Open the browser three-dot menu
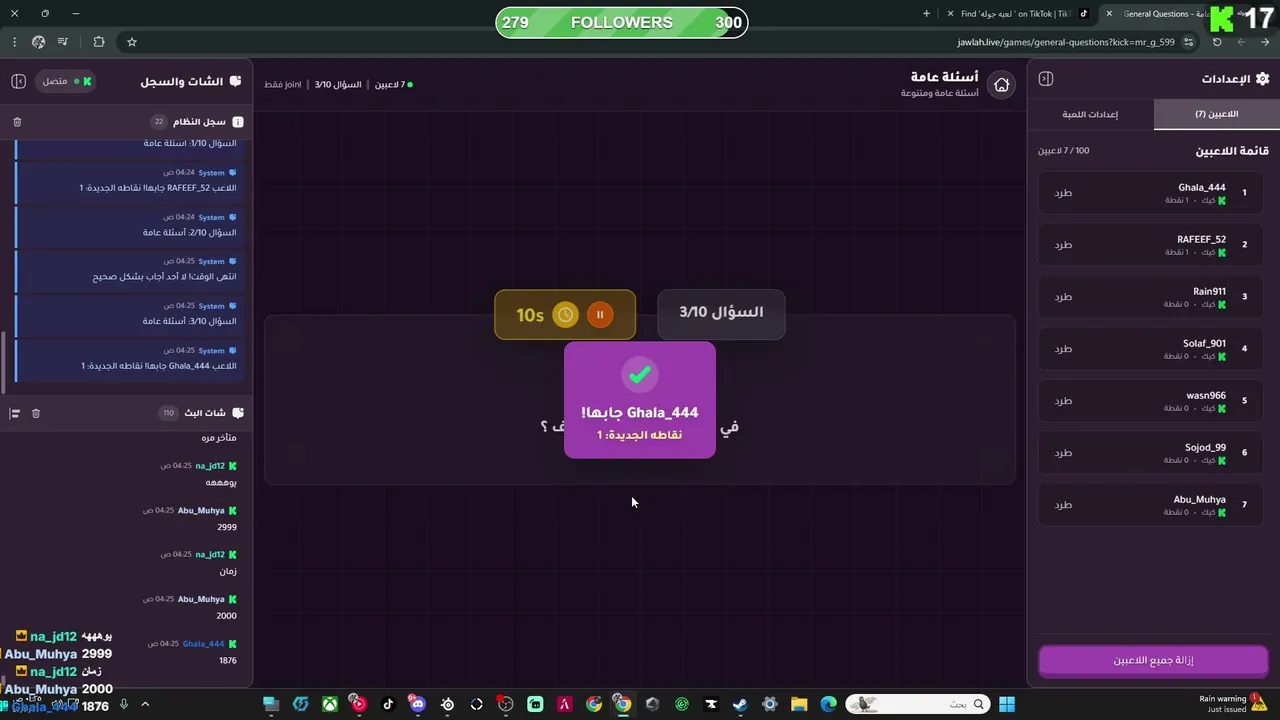This screenshot has width=1280, height=720. point(14,42)
